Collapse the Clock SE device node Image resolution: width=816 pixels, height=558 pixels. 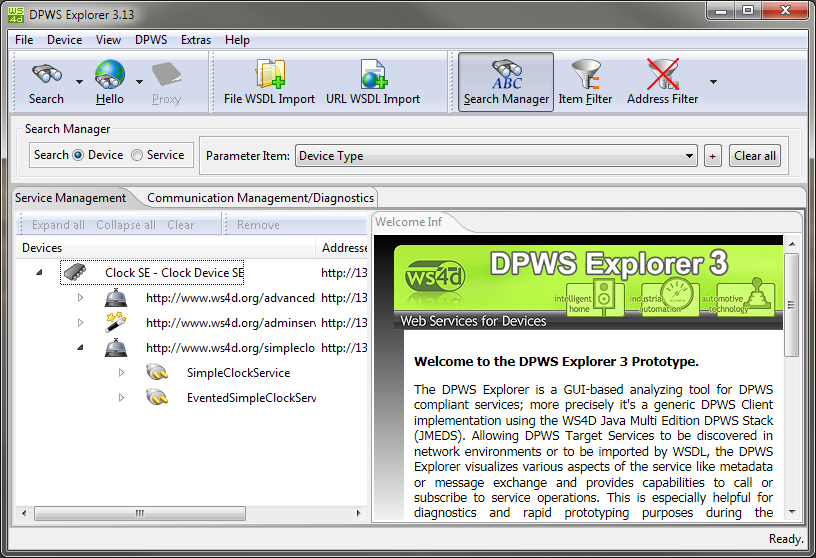point(39,272)
